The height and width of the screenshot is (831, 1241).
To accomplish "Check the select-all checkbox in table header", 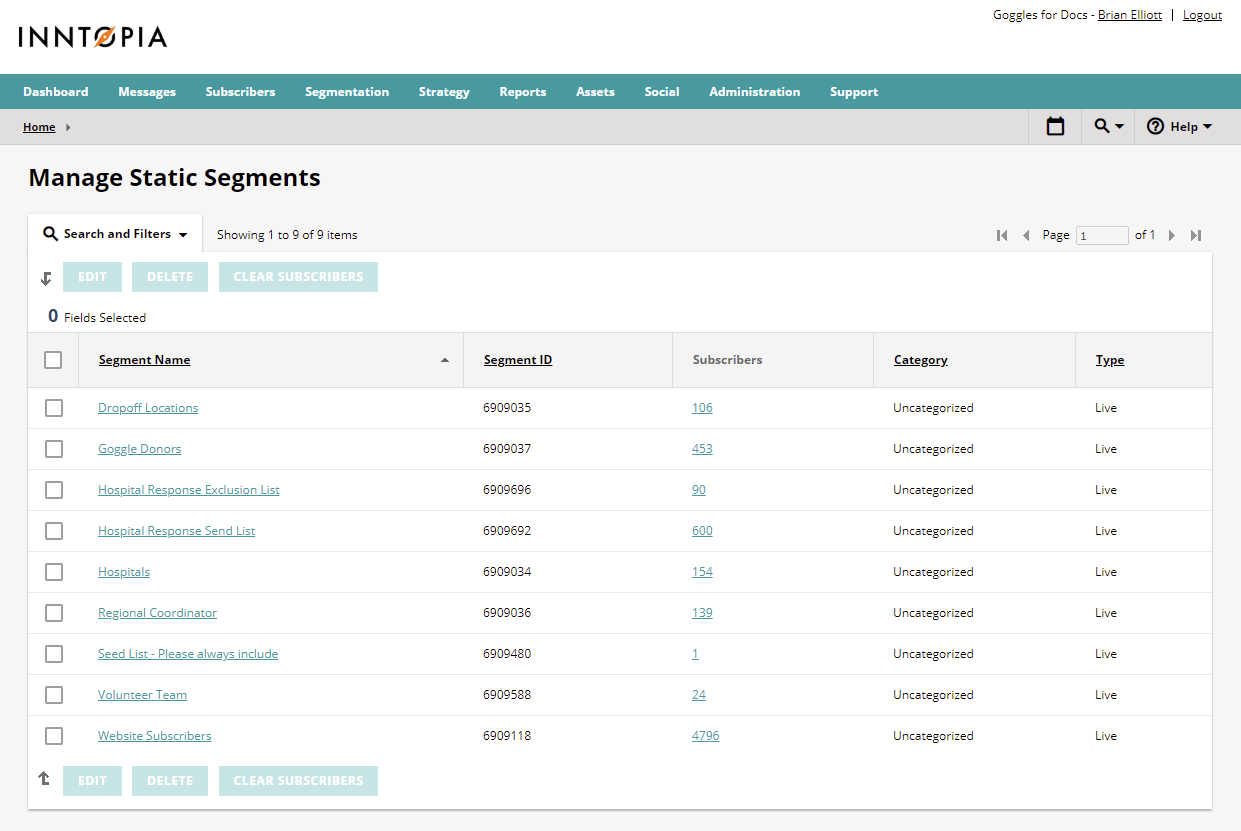I will pyautogui.click(x=53, y=360).
